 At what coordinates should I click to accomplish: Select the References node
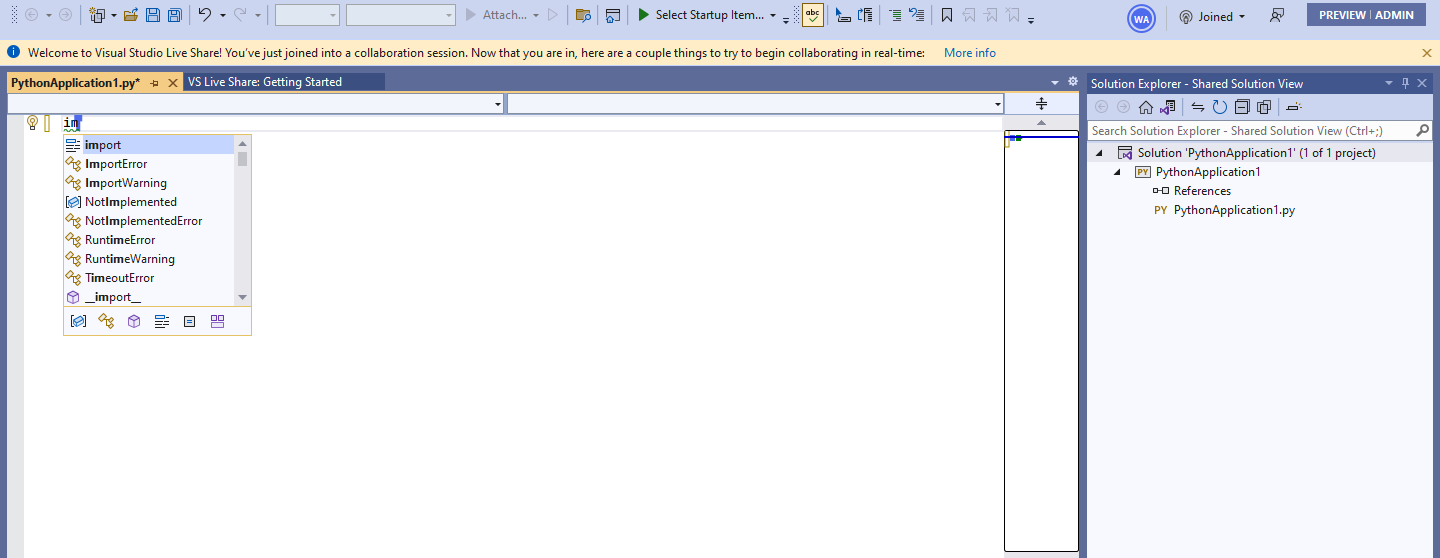1202,191
